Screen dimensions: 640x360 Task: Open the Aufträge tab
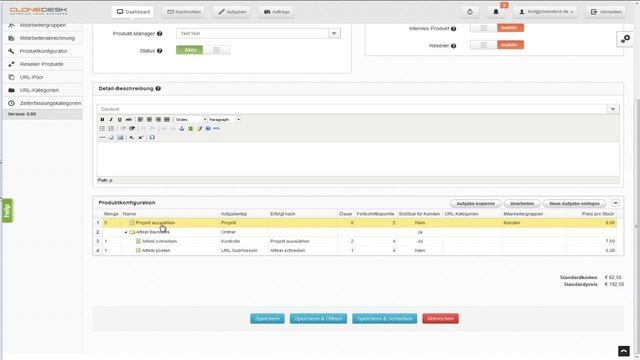tap(277, 12)
